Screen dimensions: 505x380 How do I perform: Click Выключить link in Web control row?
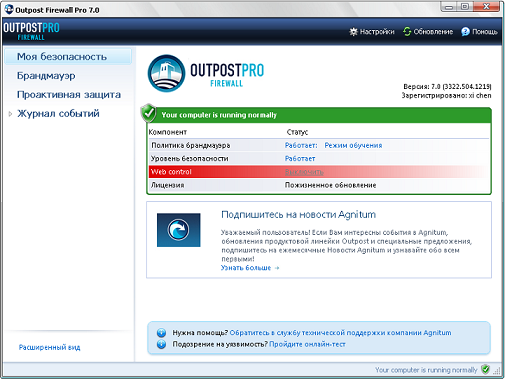pyautogui.click(x=304, y=172)
